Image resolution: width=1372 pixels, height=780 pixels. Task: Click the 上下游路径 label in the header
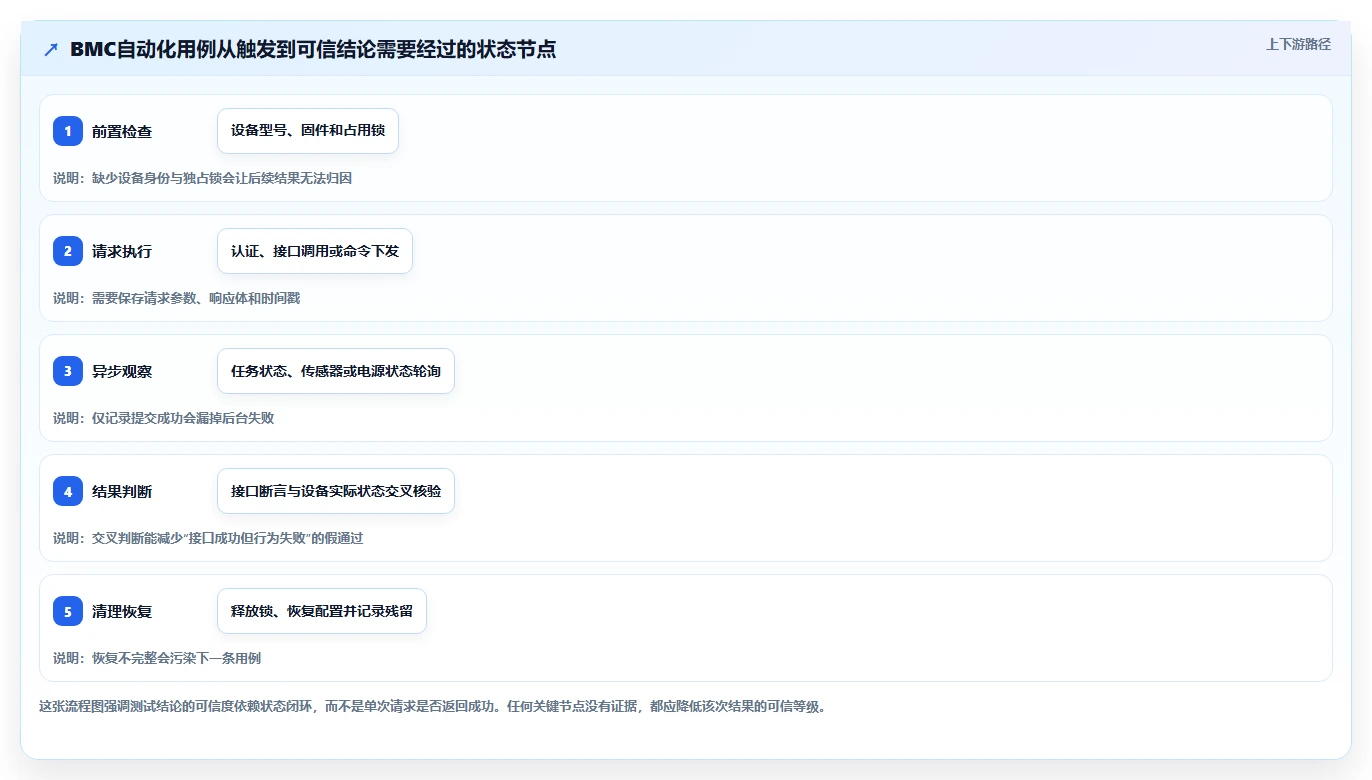[1298, 44]
